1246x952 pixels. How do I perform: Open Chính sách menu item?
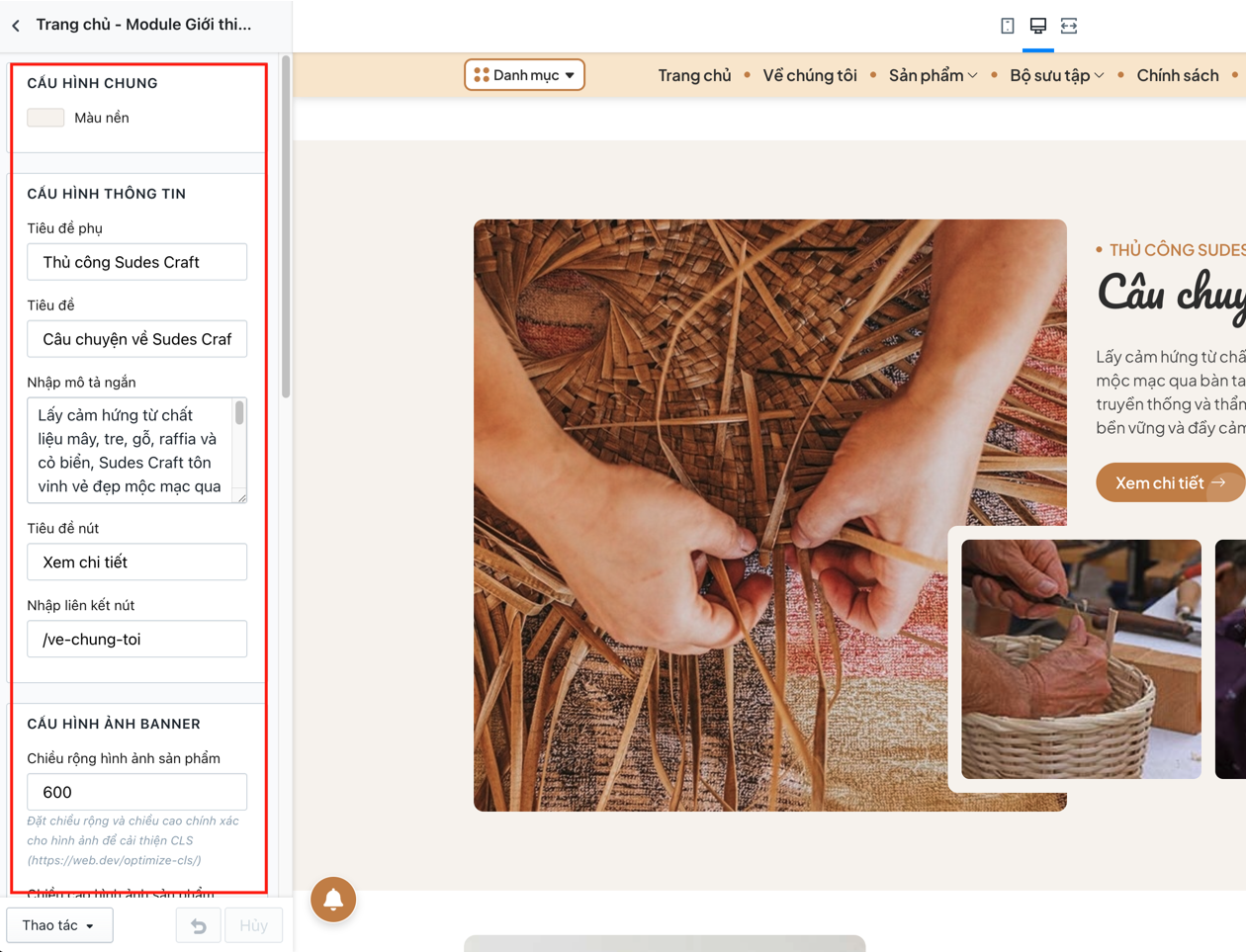1178,75
